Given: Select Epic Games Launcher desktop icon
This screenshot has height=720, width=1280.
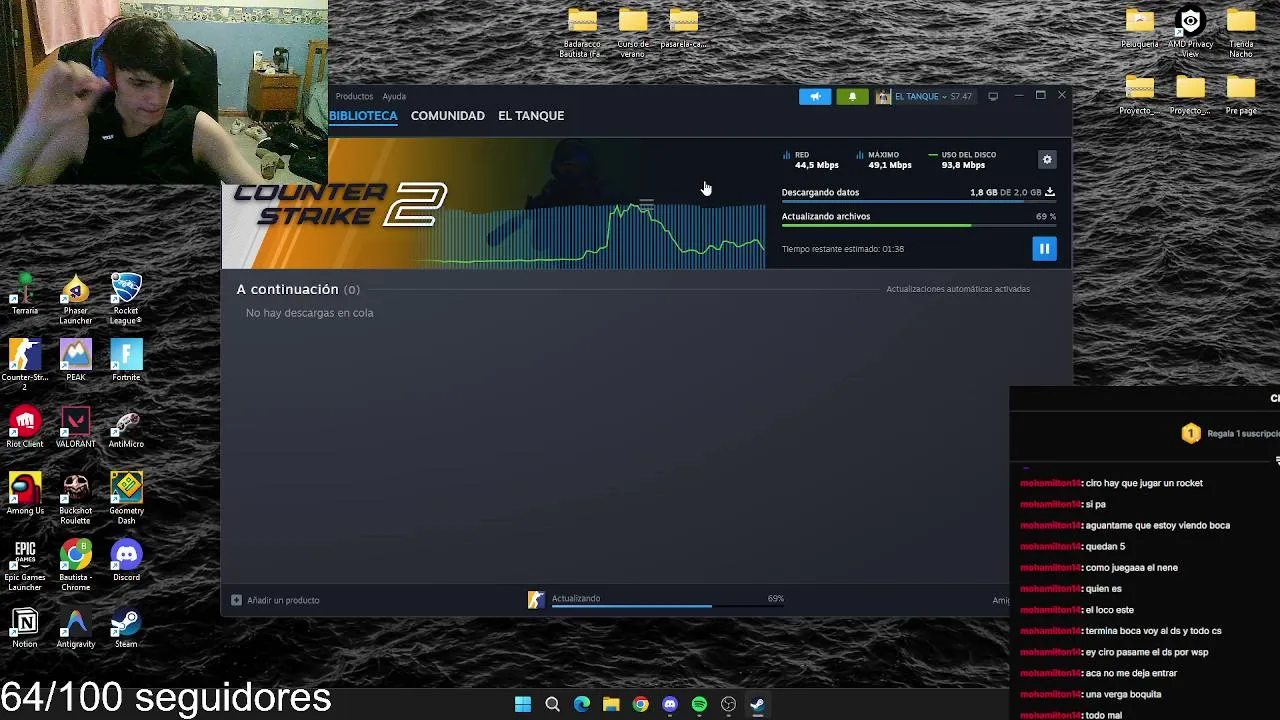Looking at the screenshot, I should 25,565.
